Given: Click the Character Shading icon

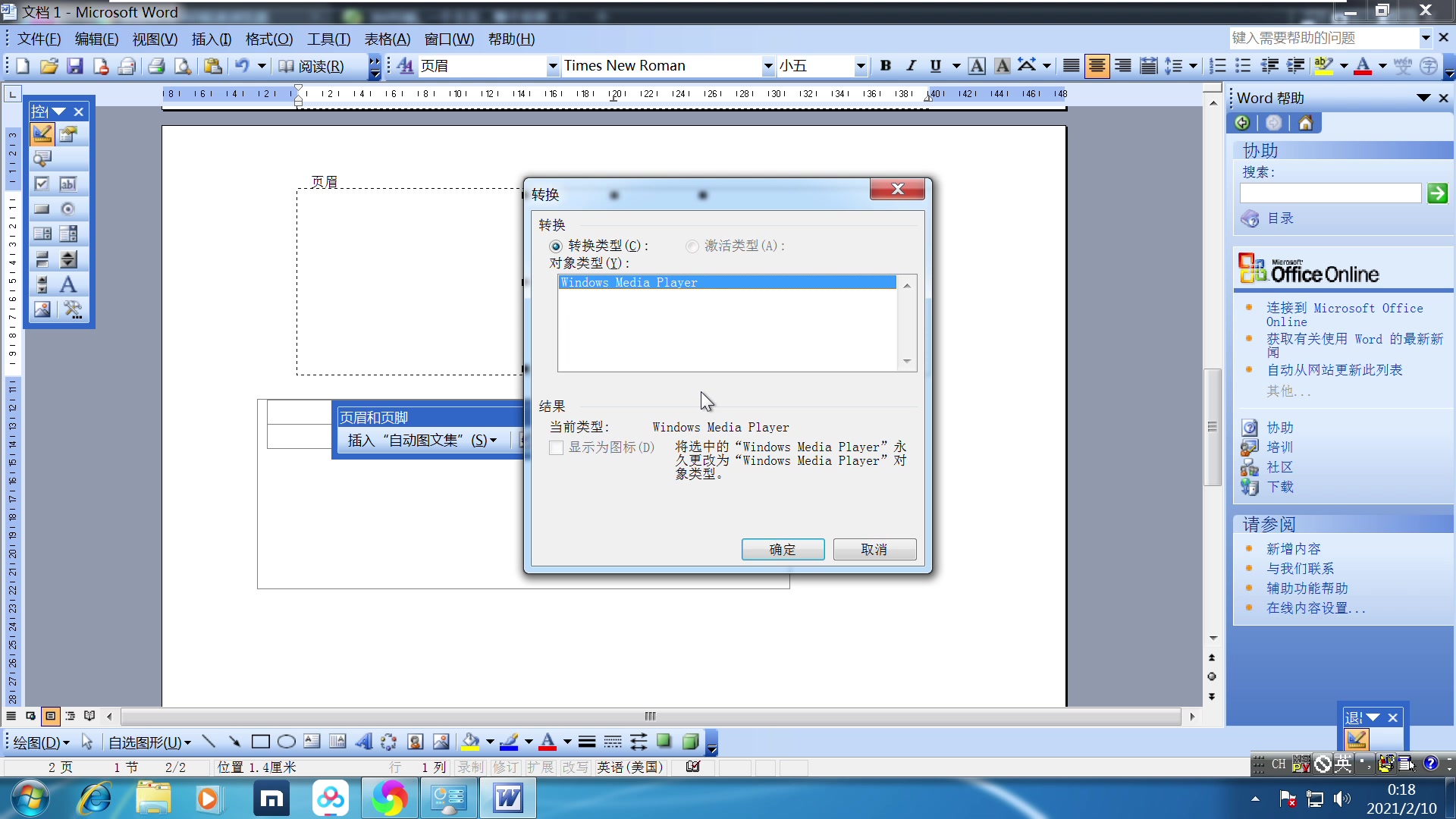Looking at the screenshot, I should [x=1003, y=66].
